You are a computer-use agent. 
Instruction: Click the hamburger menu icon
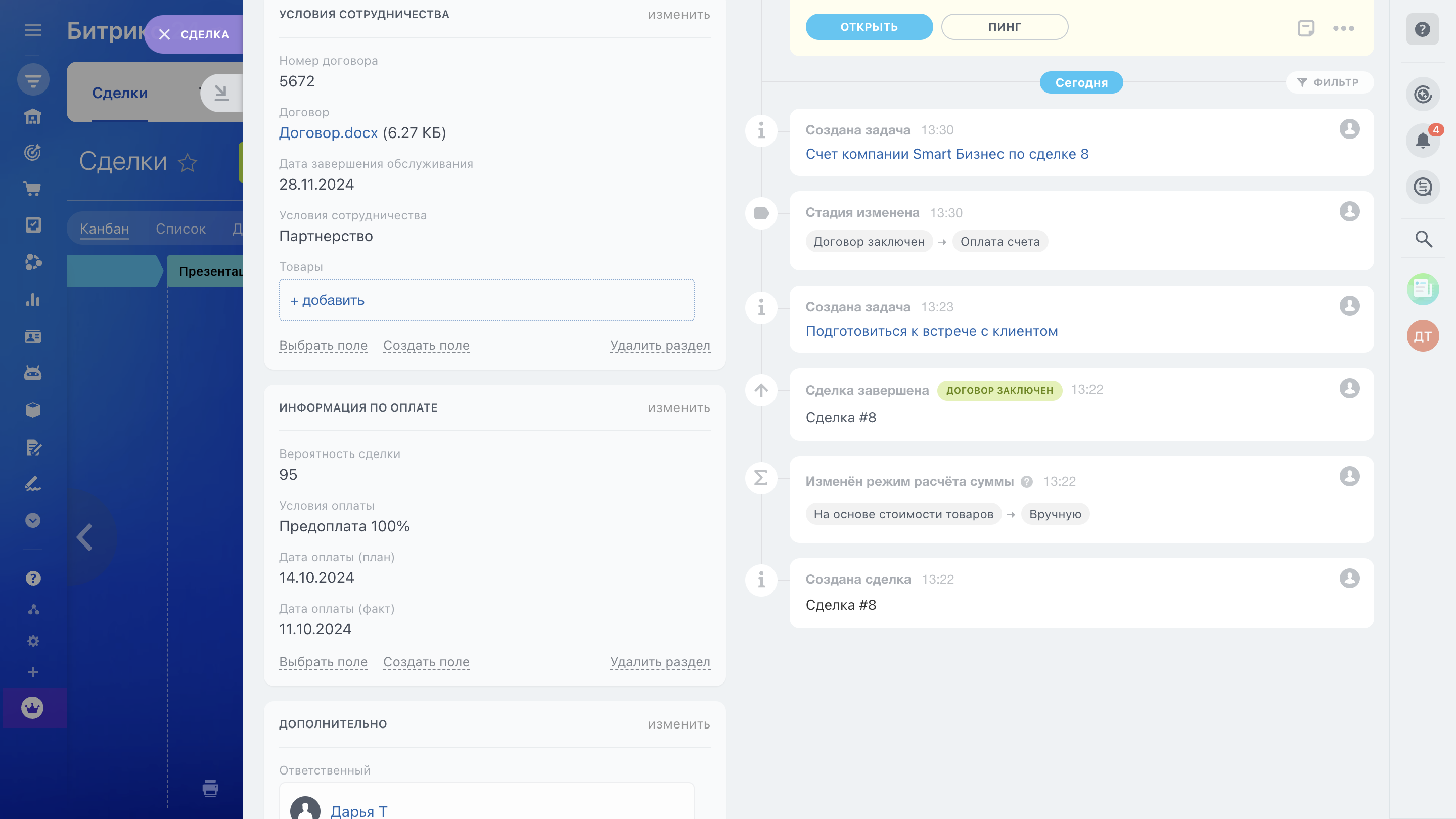point(33,30)
